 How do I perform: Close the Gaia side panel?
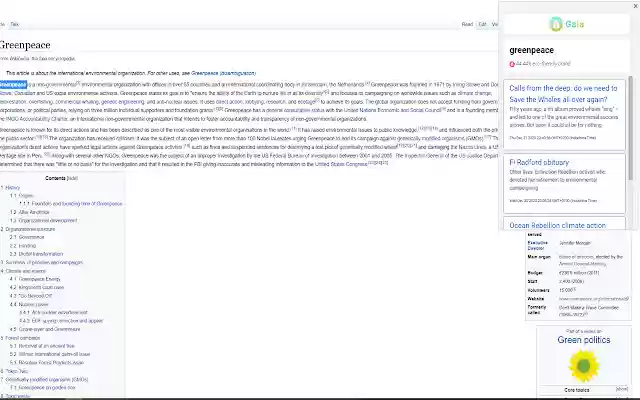[636, 6]
